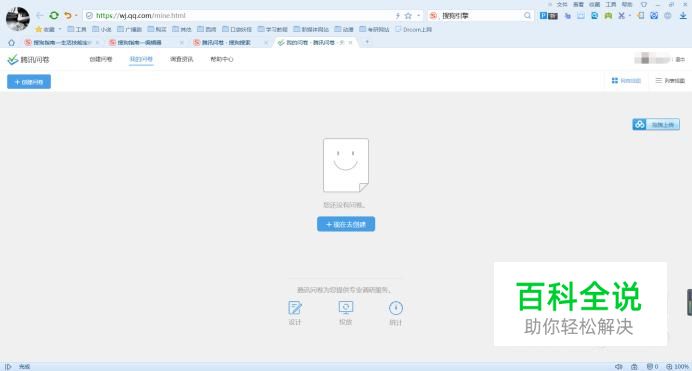Click the status bar shield counter icon
The width and height of the screenshot is (692, 371).
(652, 367)
